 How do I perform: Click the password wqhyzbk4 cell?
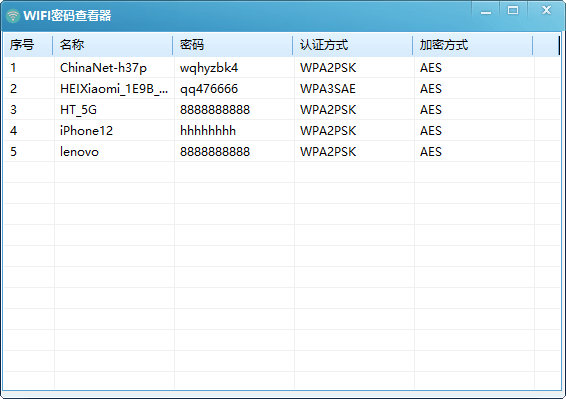(x=234, y=68)
